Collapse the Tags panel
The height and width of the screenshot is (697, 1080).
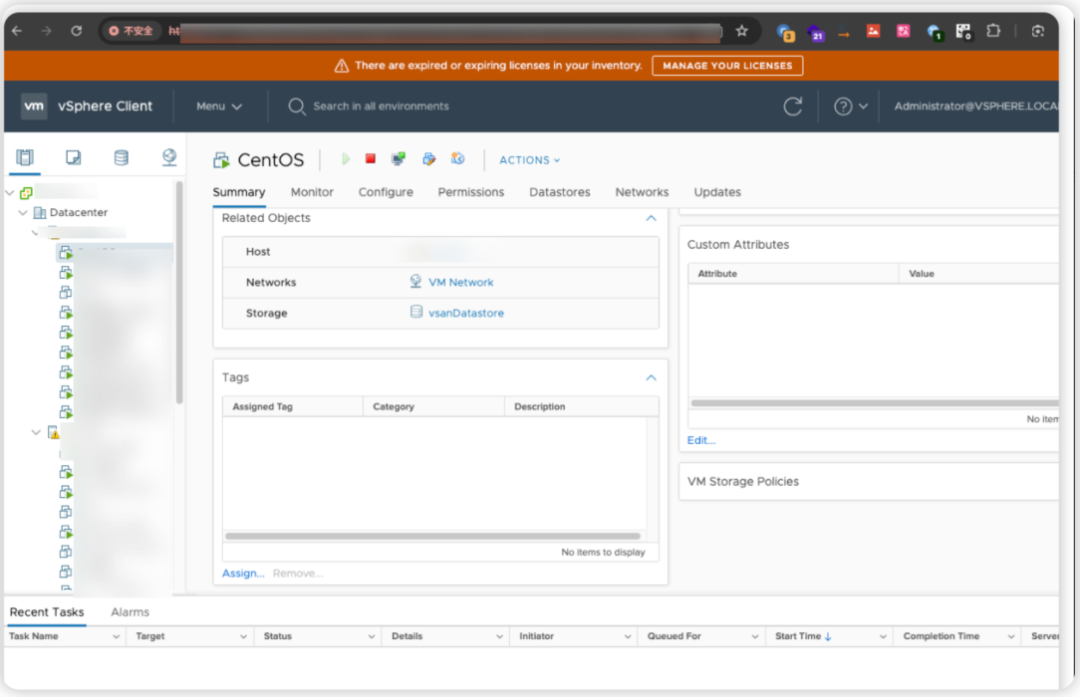pos(651,378)
